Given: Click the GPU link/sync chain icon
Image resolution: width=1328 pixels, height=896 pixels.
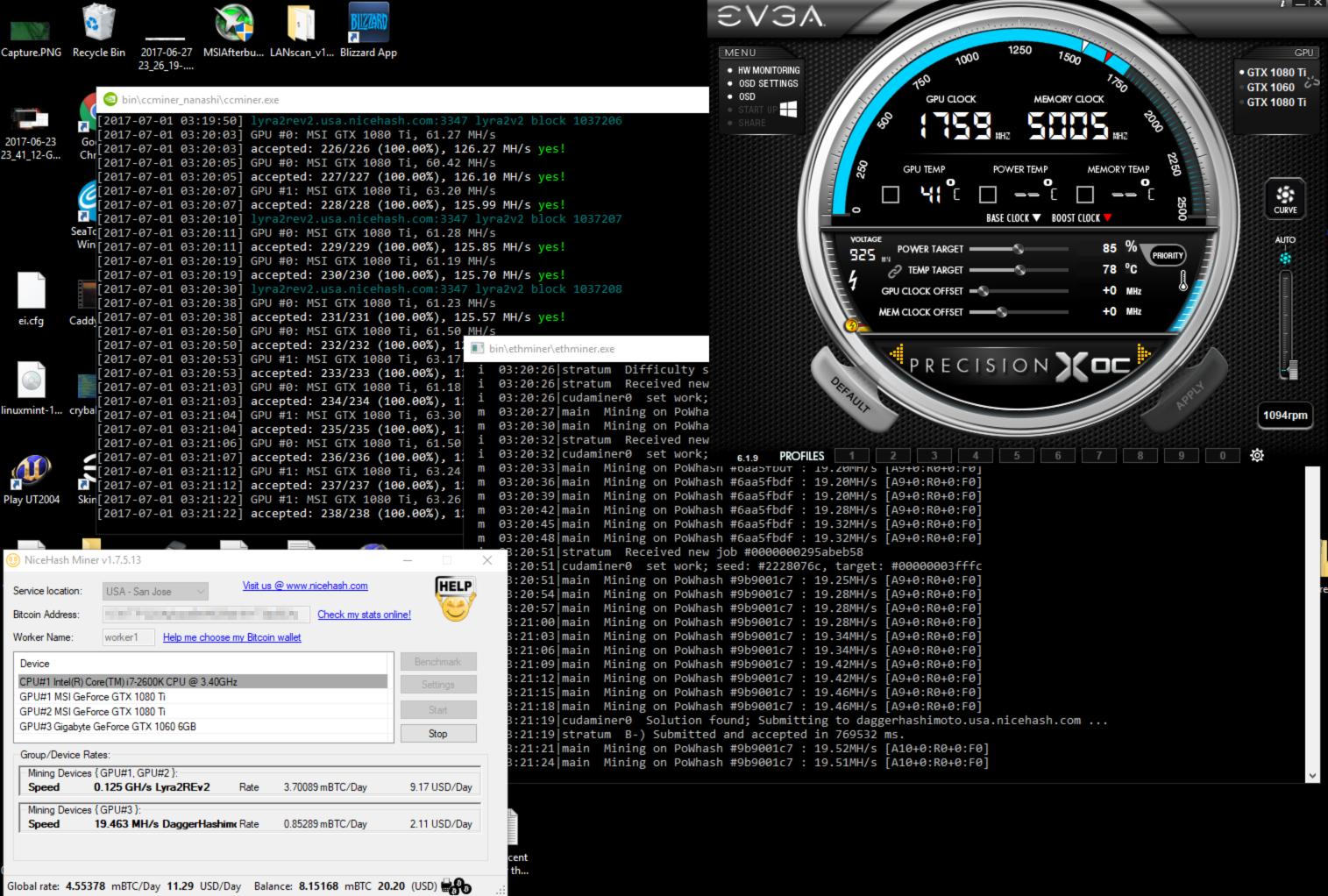Looking at the screenshot, I should (x=1310, y=82).
